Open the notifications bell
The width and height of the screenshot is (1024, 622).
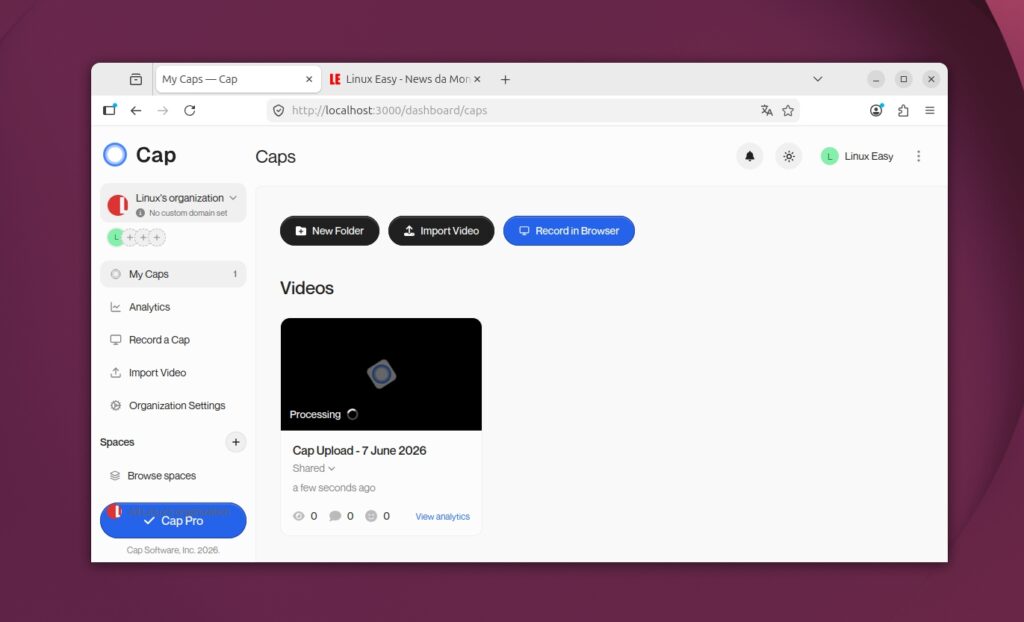coord(750,156)
